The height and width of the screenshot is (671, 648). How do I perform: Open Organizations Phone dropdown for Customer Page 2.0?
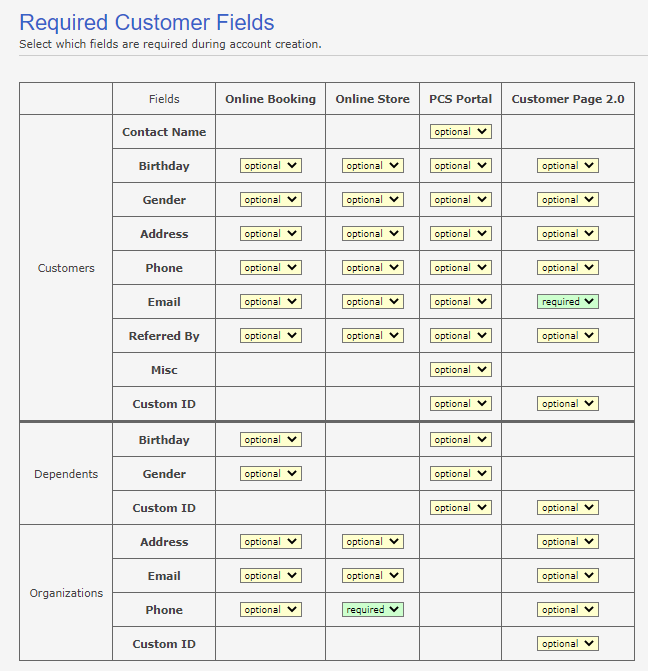pyautogui.click(x=568, y=609)
